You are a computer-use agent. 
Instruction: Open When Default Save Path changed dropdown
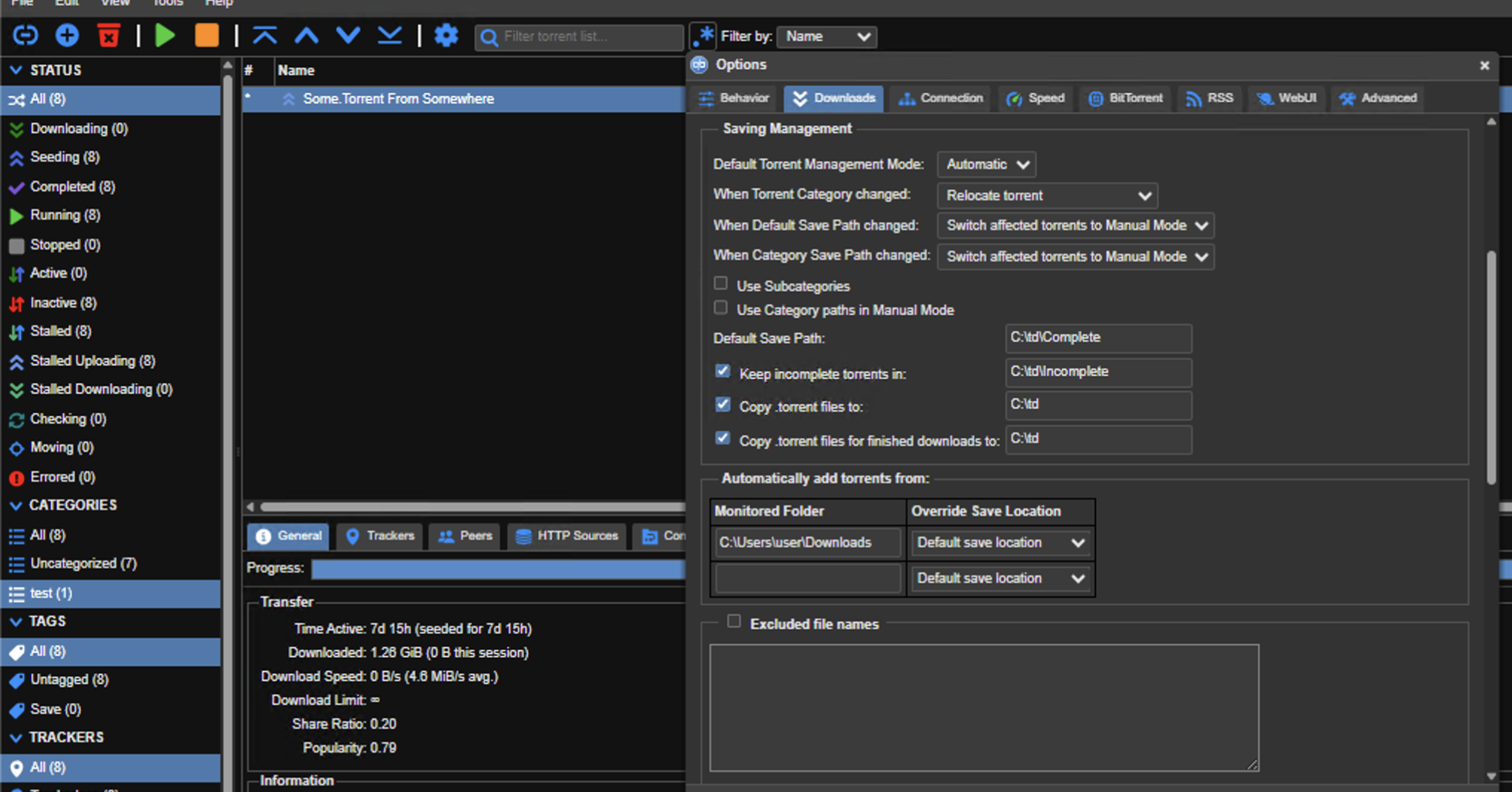pyautogui.click(x=1075, y=225)
